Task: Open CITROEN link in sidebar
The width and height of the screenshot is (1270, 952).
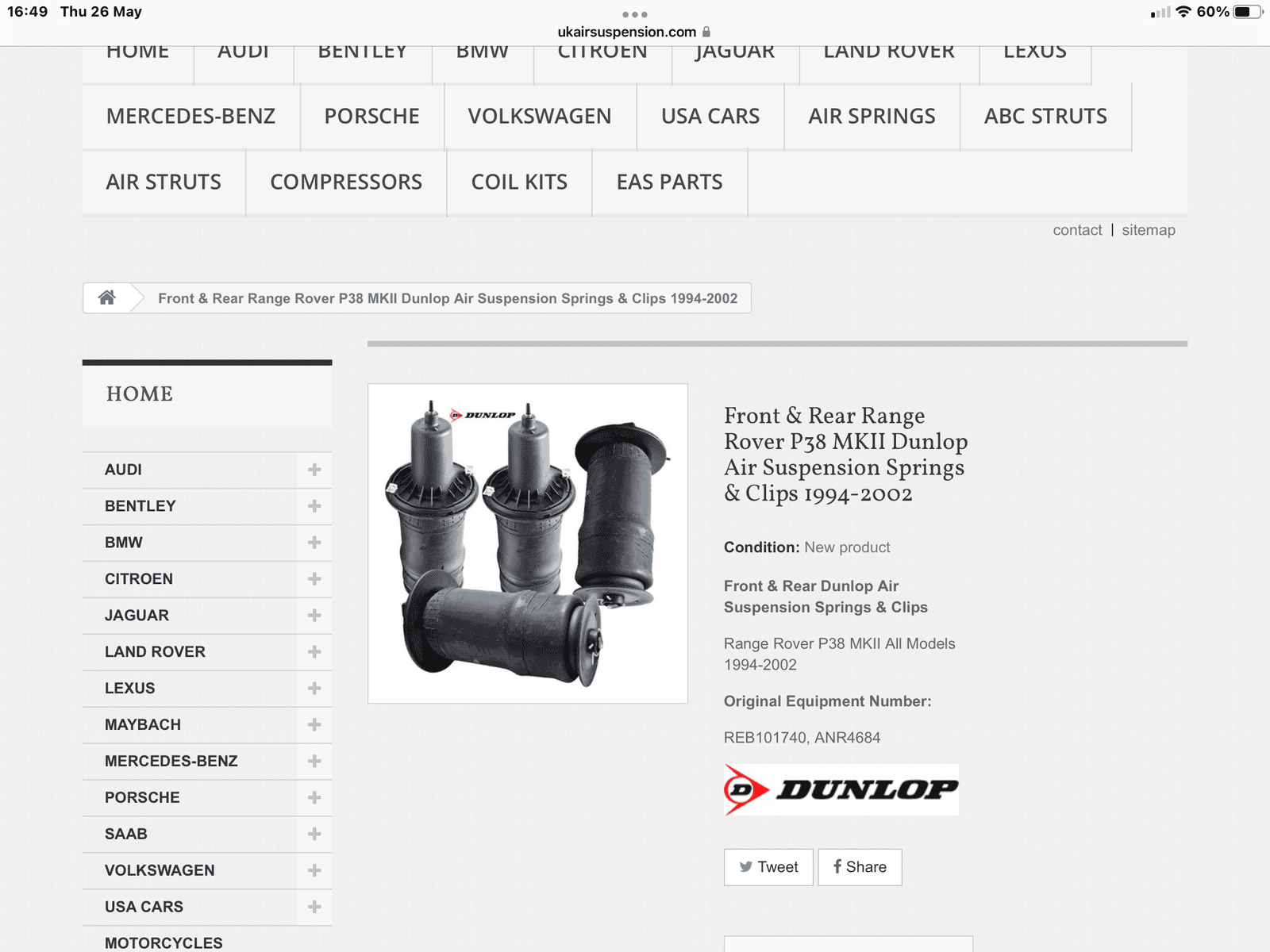Action: pos(139,579)
